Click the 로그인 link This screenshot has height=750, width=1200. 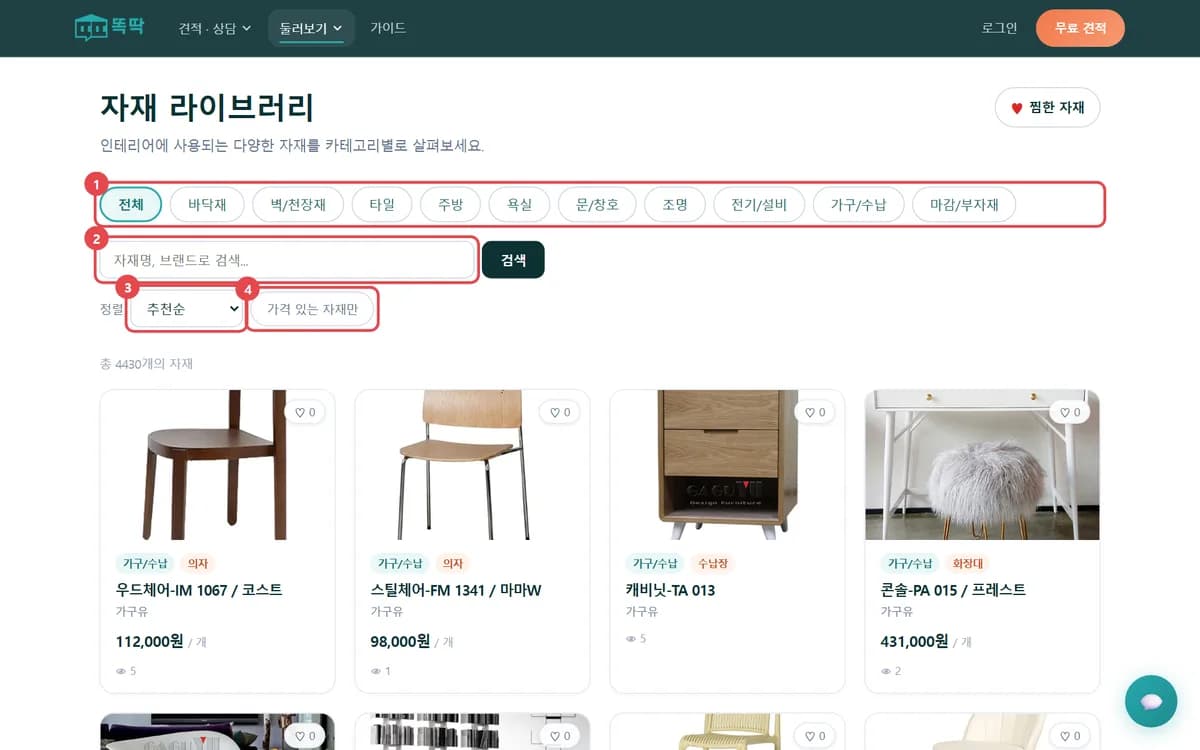point(999,28)
